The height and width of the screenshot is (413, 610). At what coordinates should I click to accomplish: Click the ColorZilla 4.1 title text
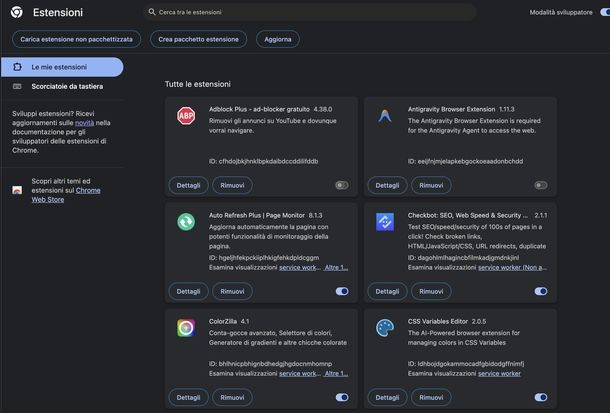[229, 322]
